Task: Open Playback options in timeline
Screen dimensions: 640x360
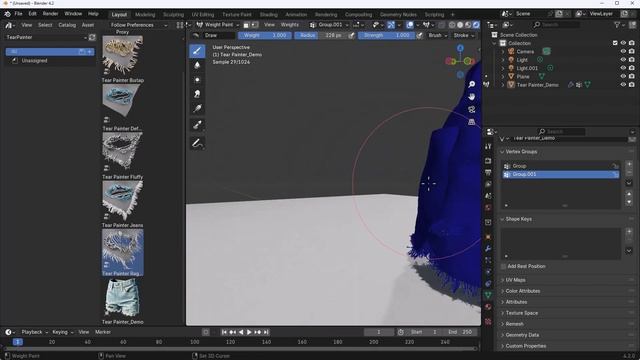Action: 35,332
